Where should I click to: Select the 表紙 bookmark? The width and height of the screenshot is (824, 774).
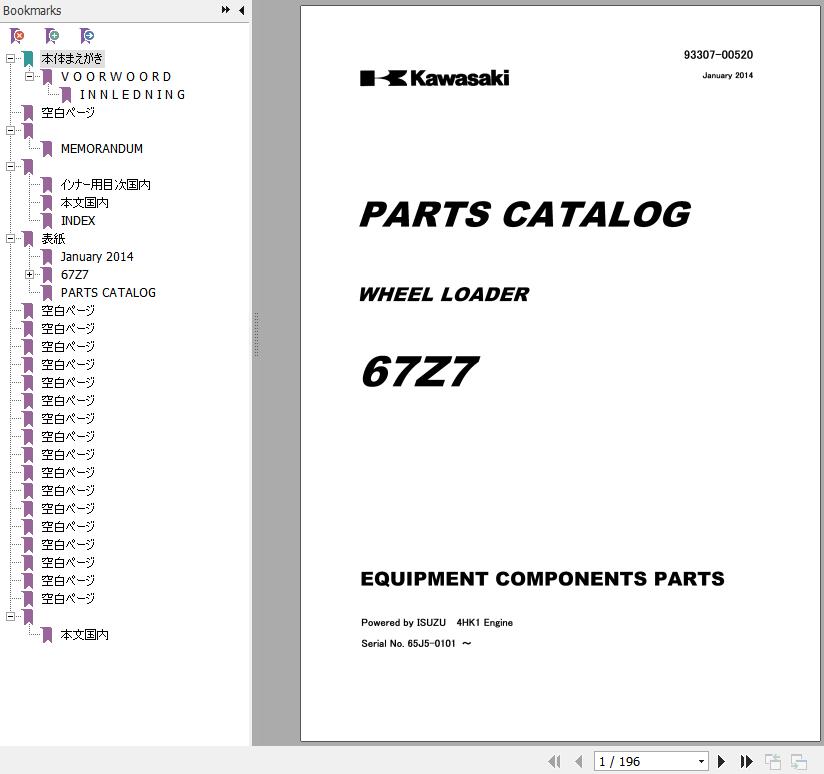(54, 239)
